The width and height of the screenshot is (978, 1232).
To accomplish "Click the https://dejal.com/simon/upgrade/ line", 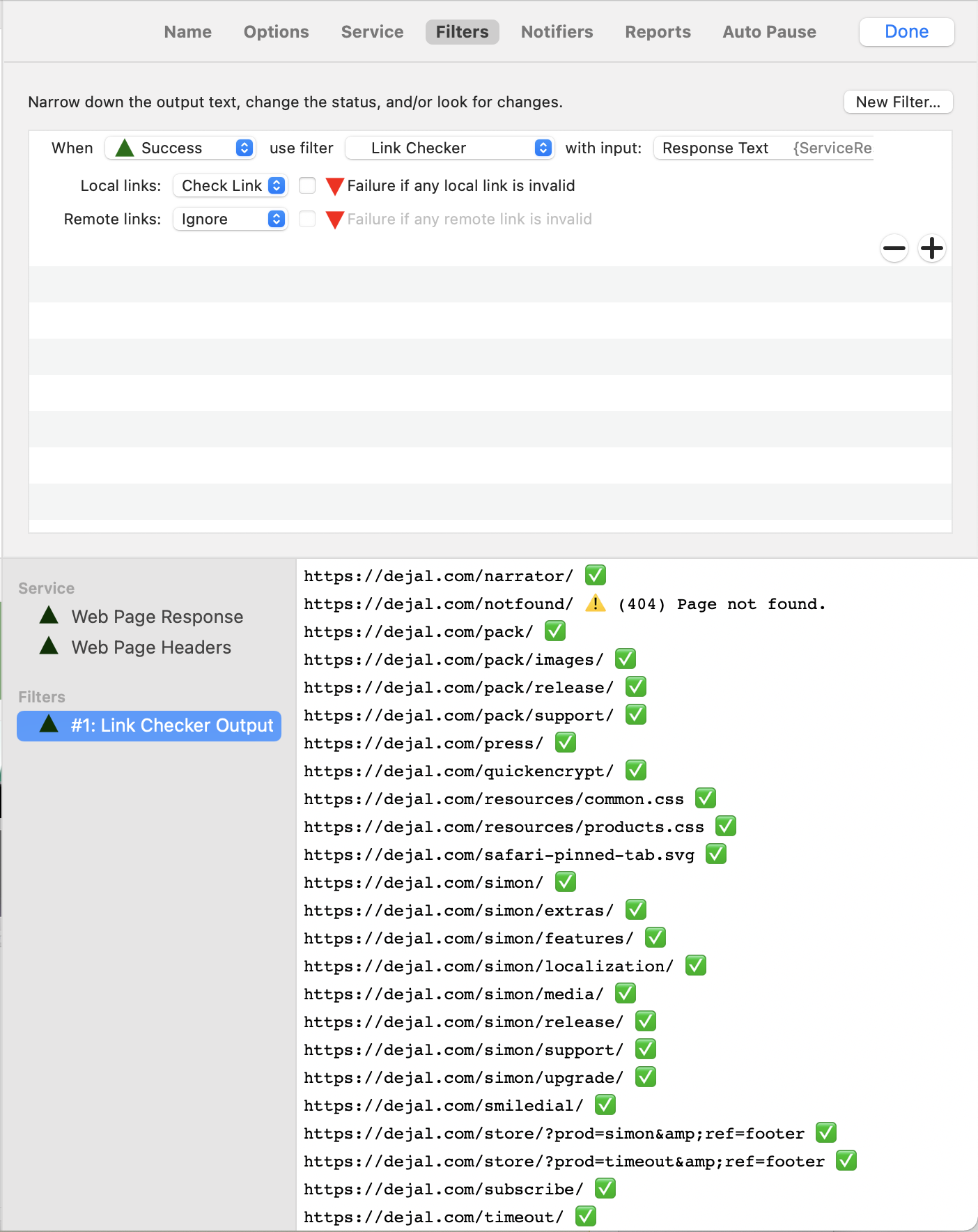I will coord(464,1078).
